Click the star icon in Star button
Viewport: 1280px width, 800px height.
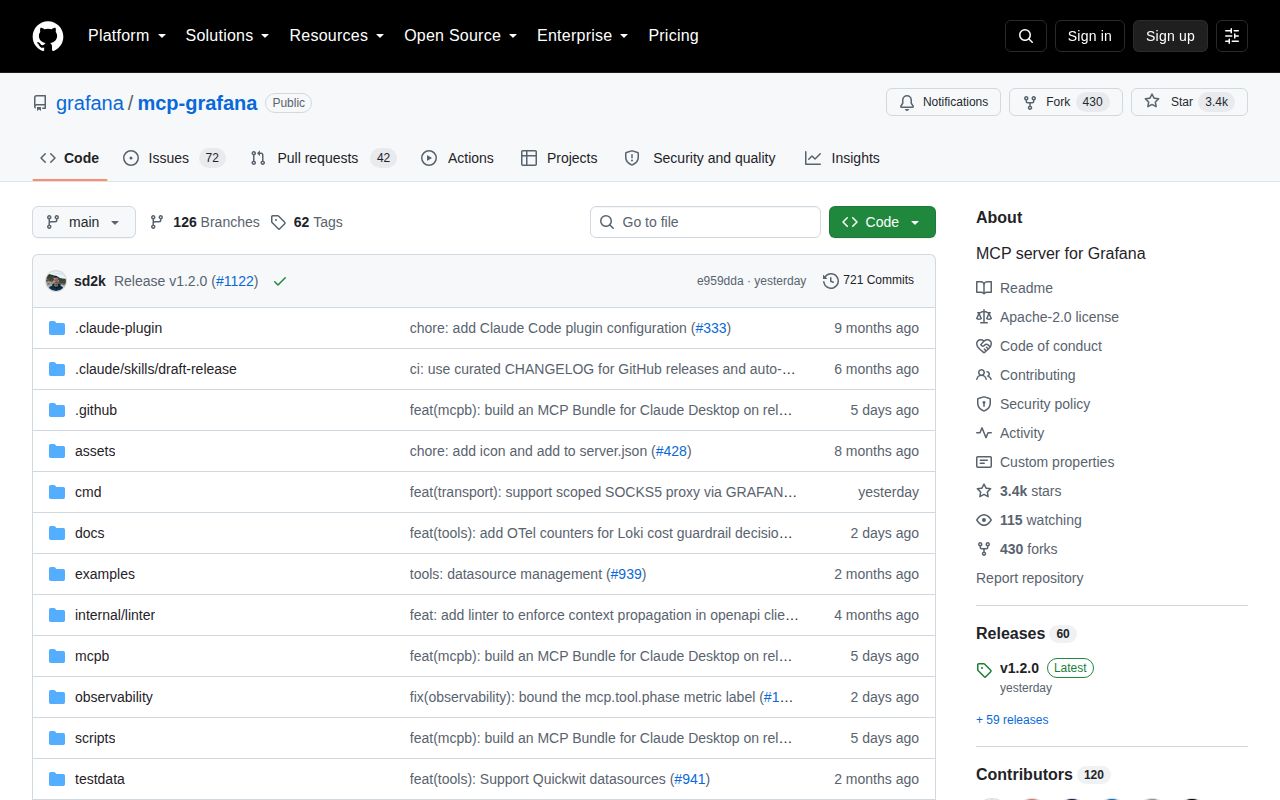click(x=1152, y=102)
